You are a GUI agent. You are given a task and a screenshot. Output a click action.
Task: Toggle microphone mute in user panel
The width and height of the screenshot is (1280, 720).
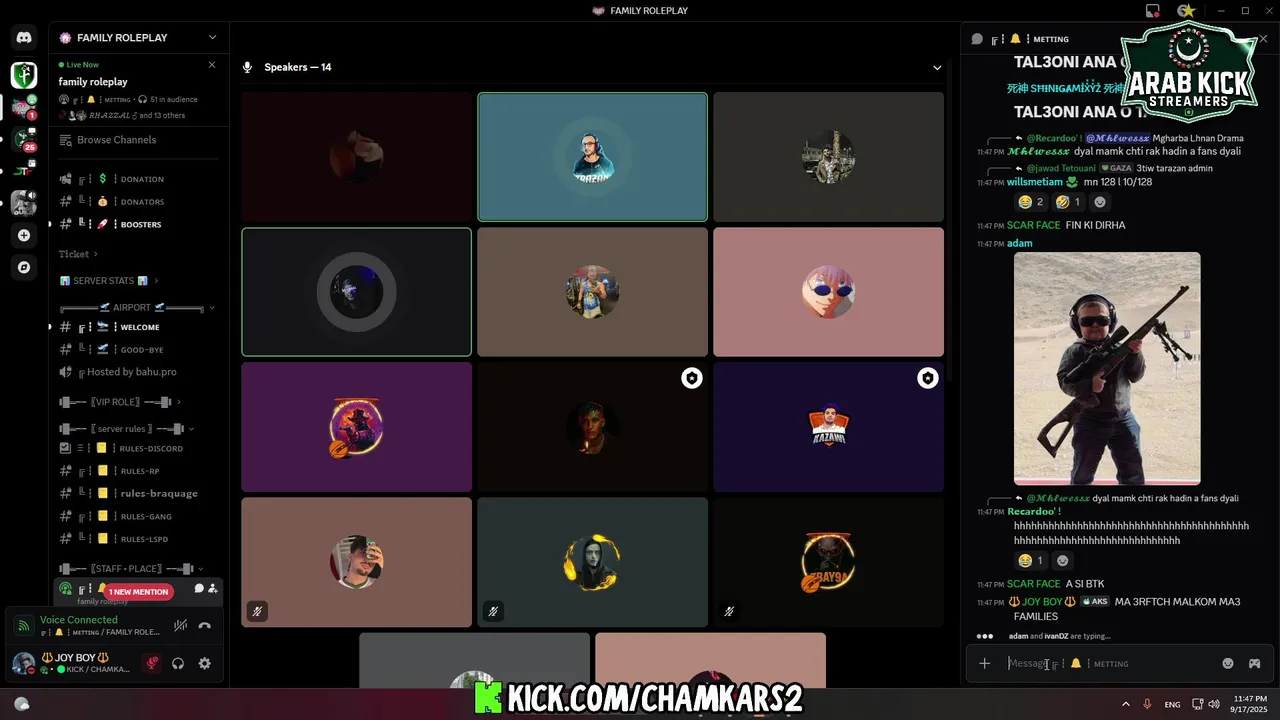tap(152, 663)
